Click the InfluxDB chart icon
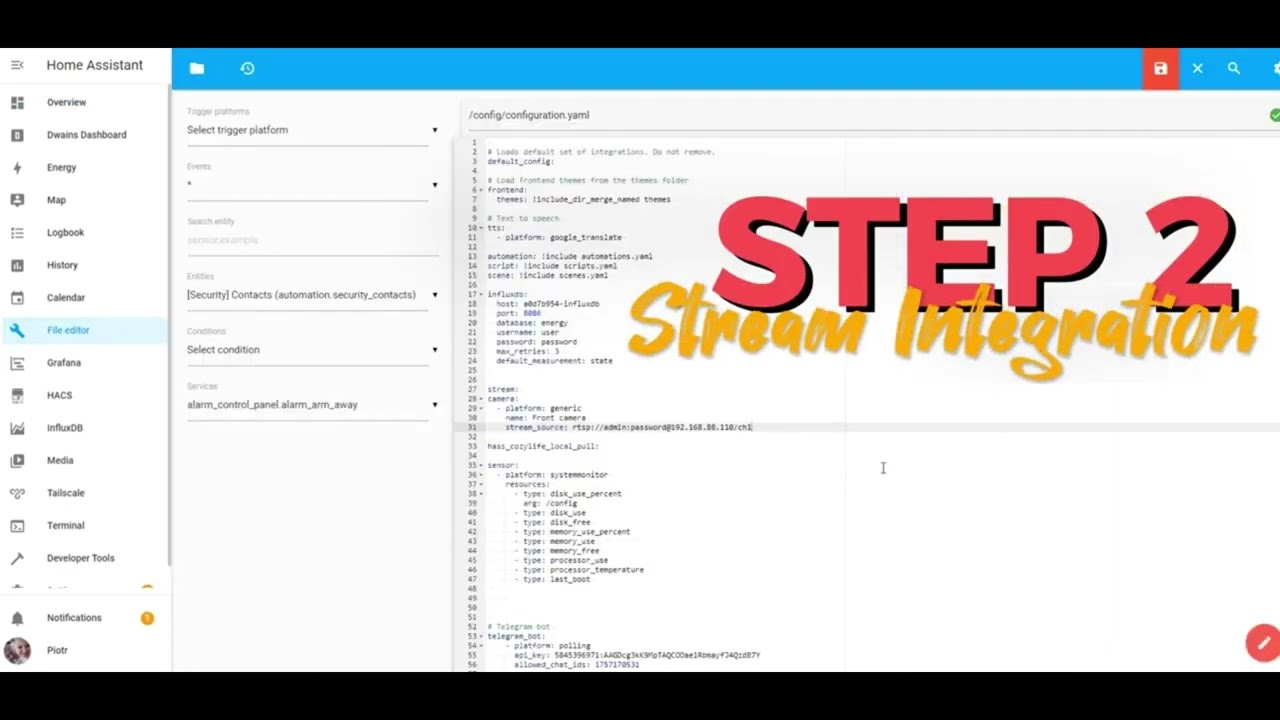This screenshot has height=720, width=1280. (x=17, y=428)
